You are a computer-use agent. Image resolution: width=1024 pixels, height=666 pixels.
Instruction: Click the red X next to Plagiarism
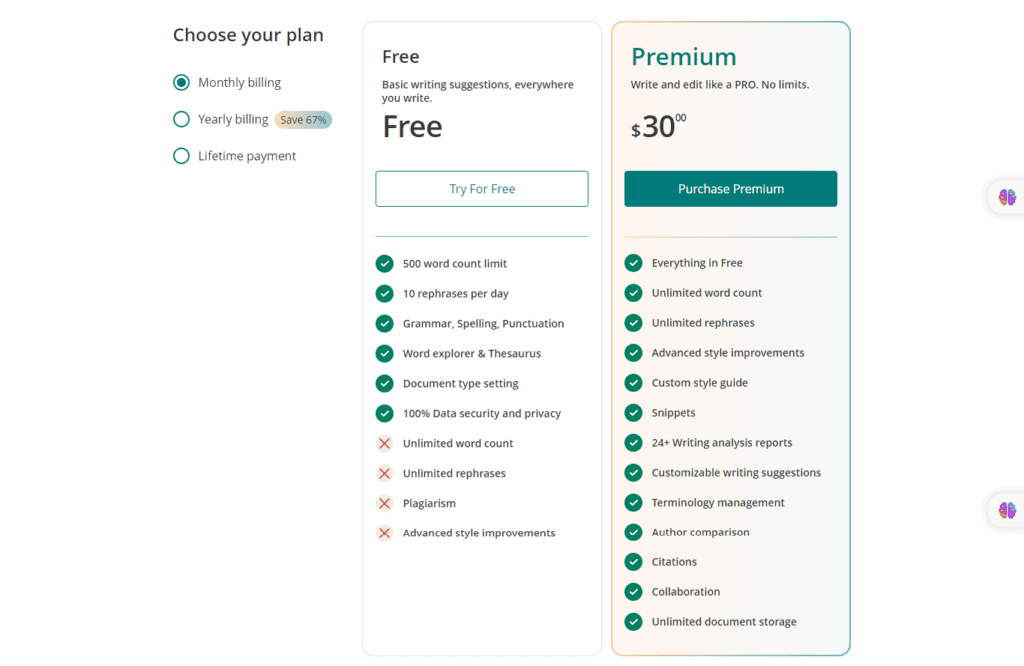384,503
